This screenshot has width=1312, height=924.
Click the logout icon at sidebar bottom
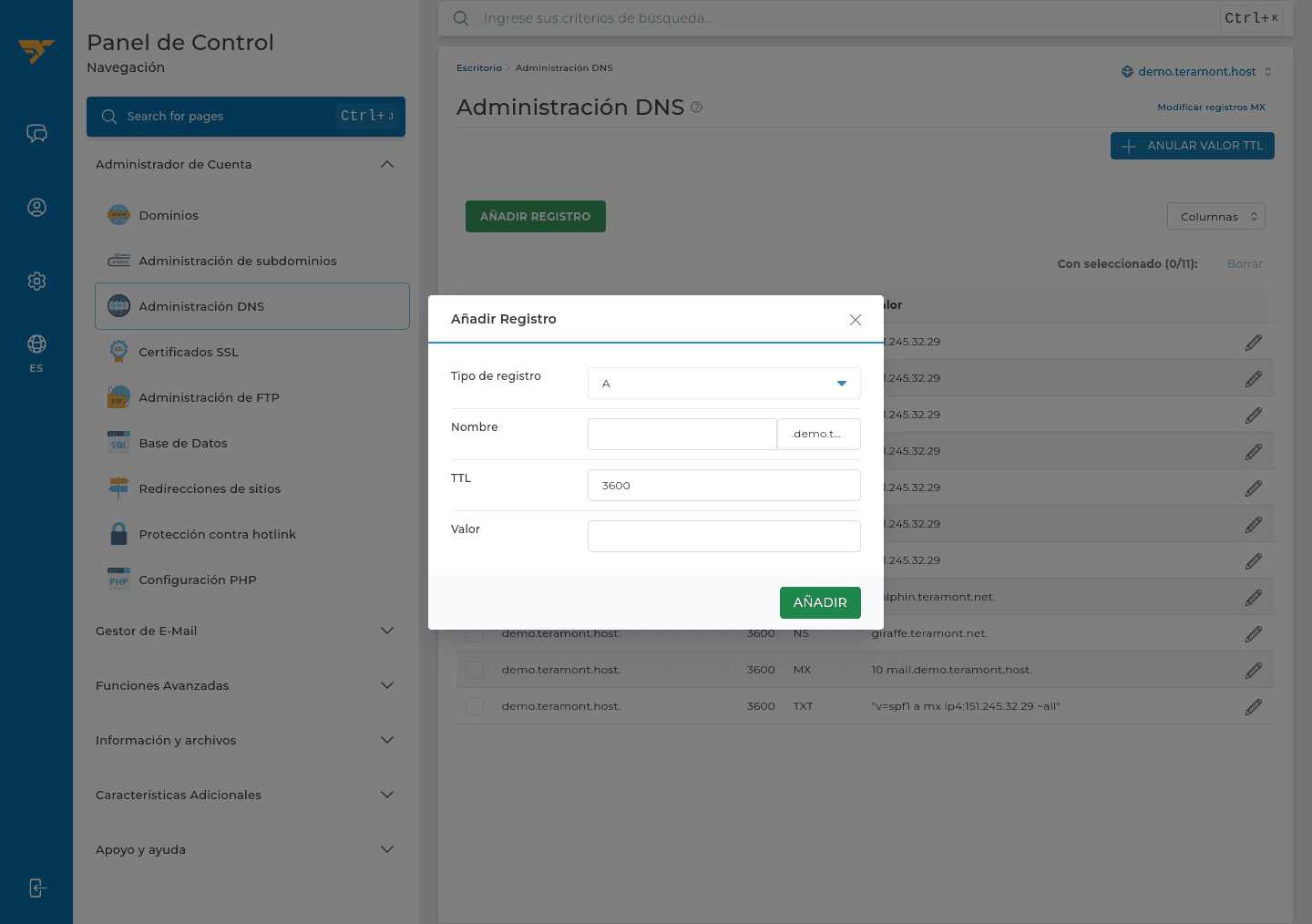[36, 888]
